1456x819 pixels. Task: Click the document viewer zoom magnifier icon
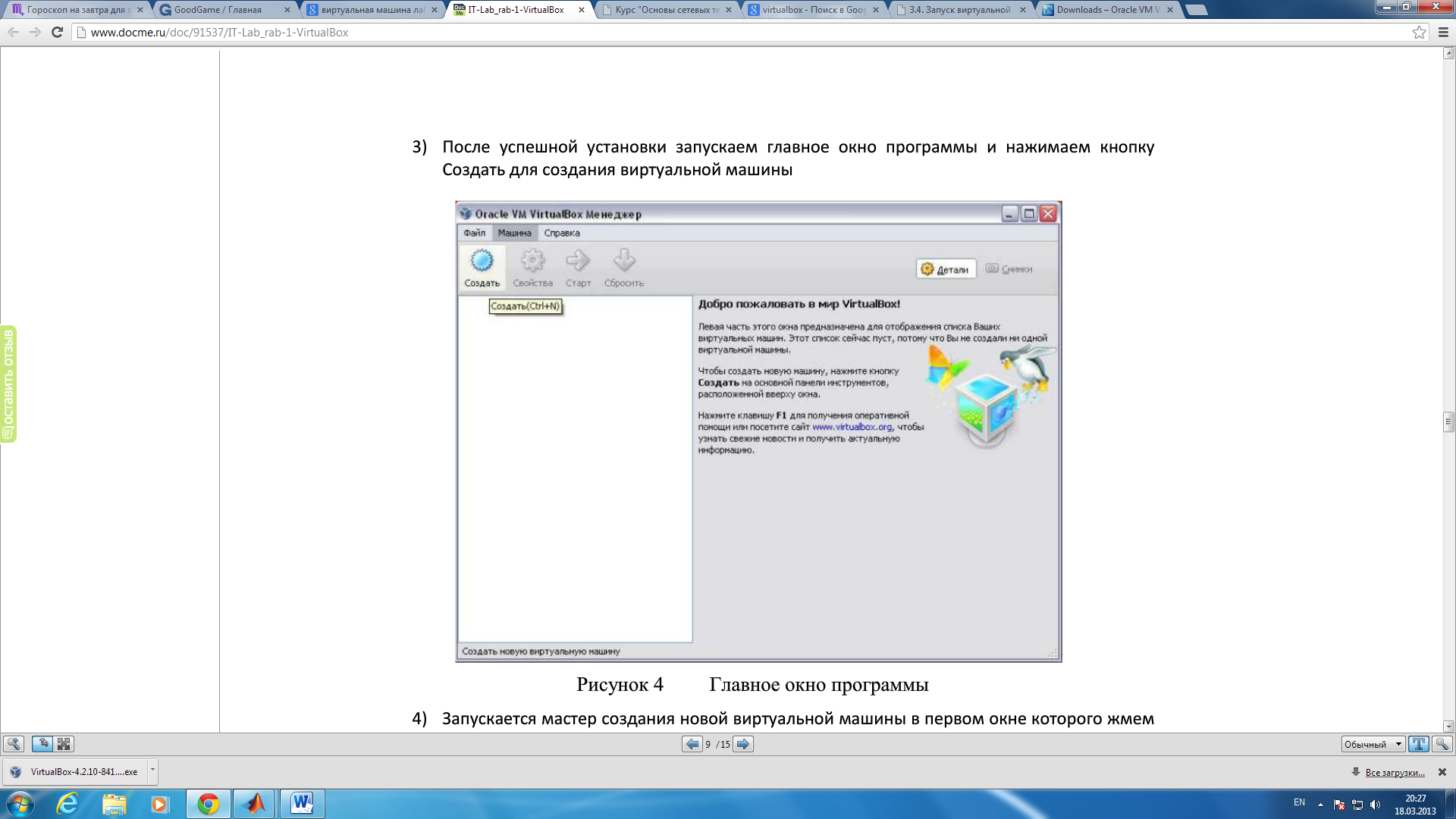[x=14, y=744]
